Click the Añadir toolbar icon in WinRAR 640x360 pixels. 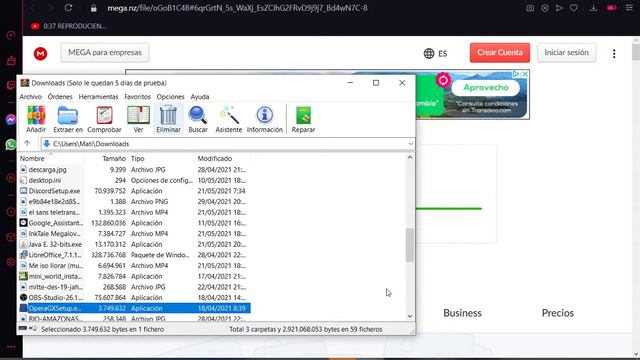pyautogui.click(x=36, y=119)
